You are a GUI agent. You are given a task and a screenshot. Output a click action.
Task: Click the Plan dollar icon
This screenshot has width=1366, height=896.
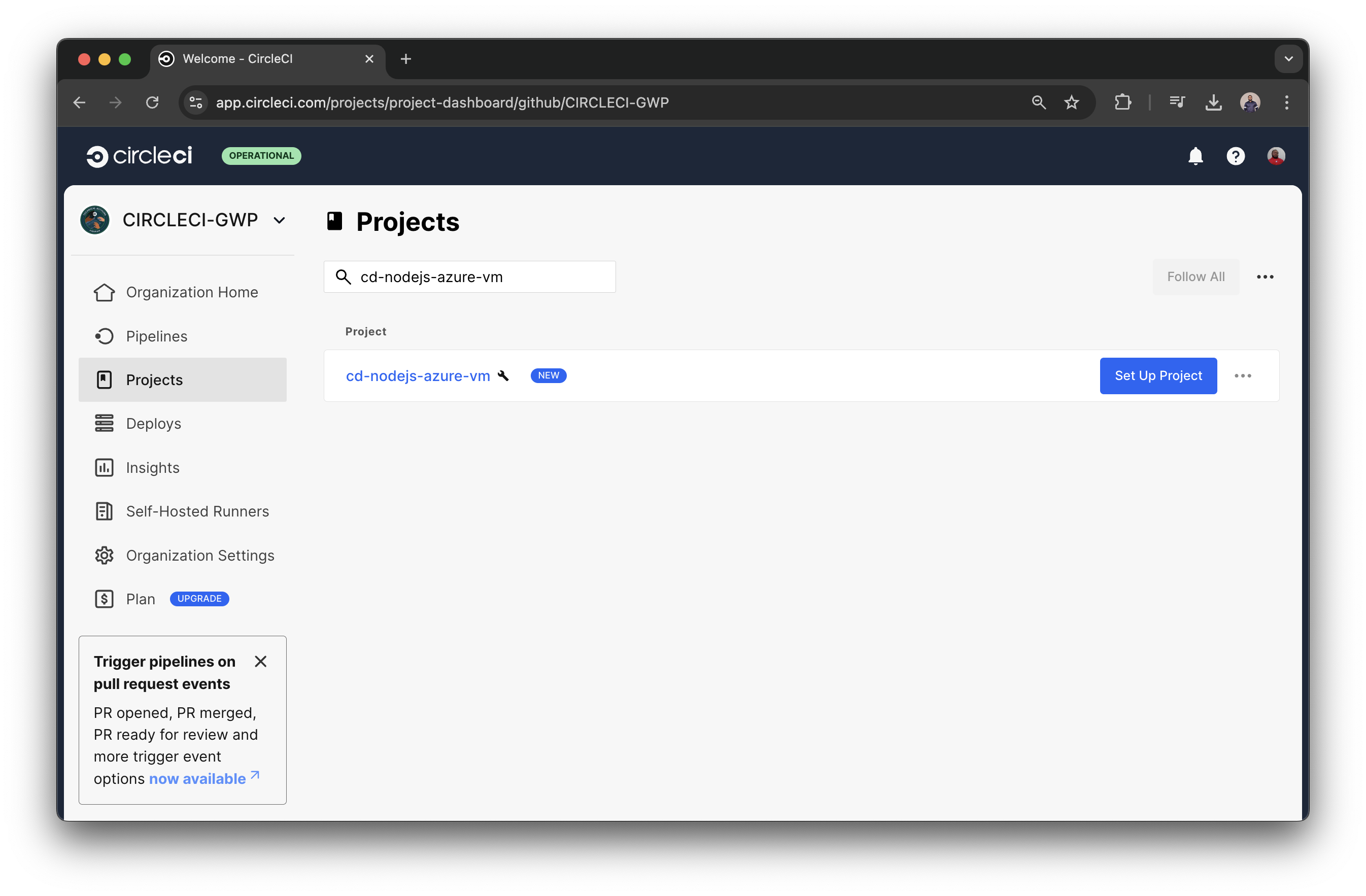coord(104,599)
